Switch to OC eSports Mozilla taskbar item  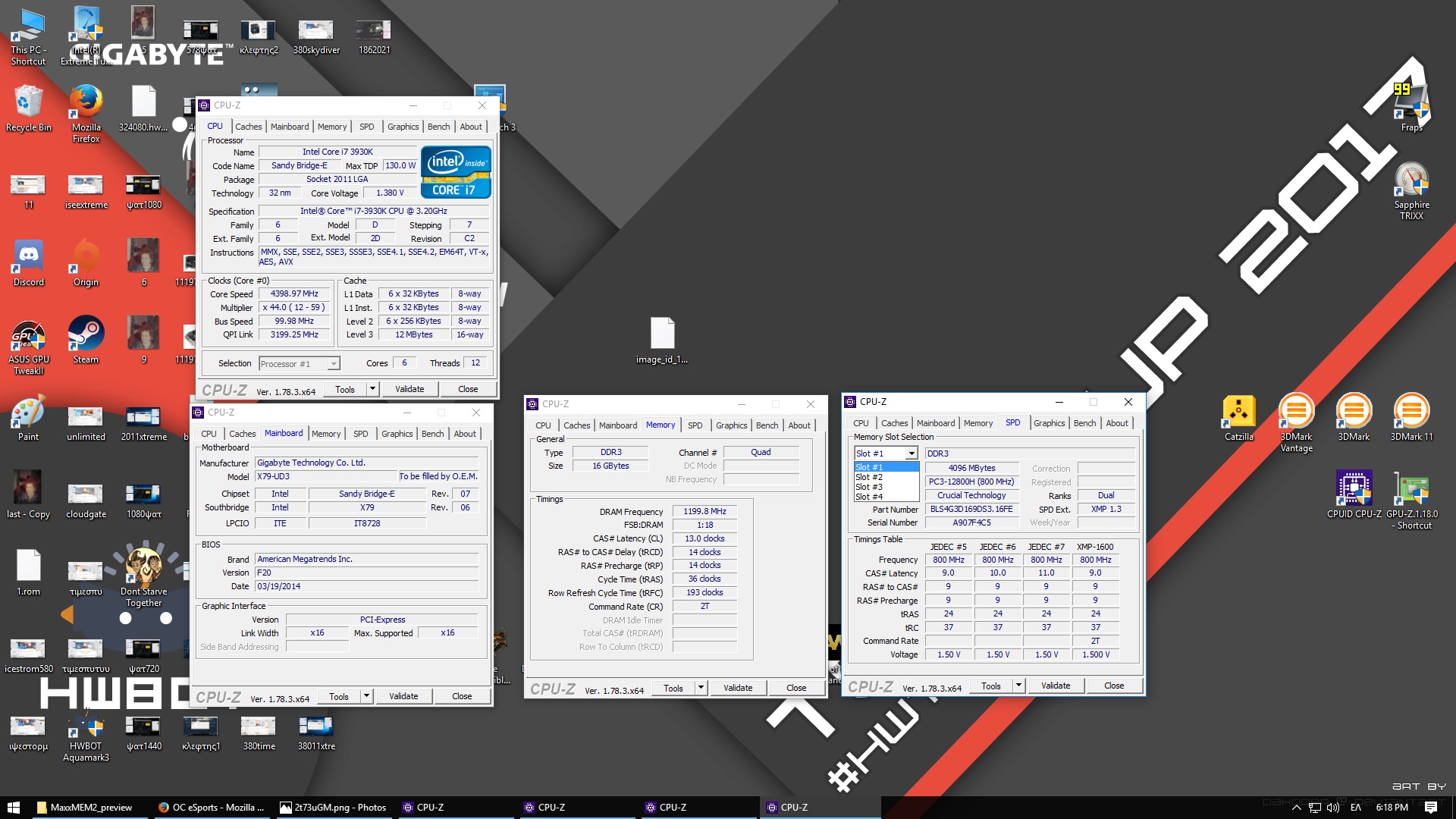click(x=212, y=808)
